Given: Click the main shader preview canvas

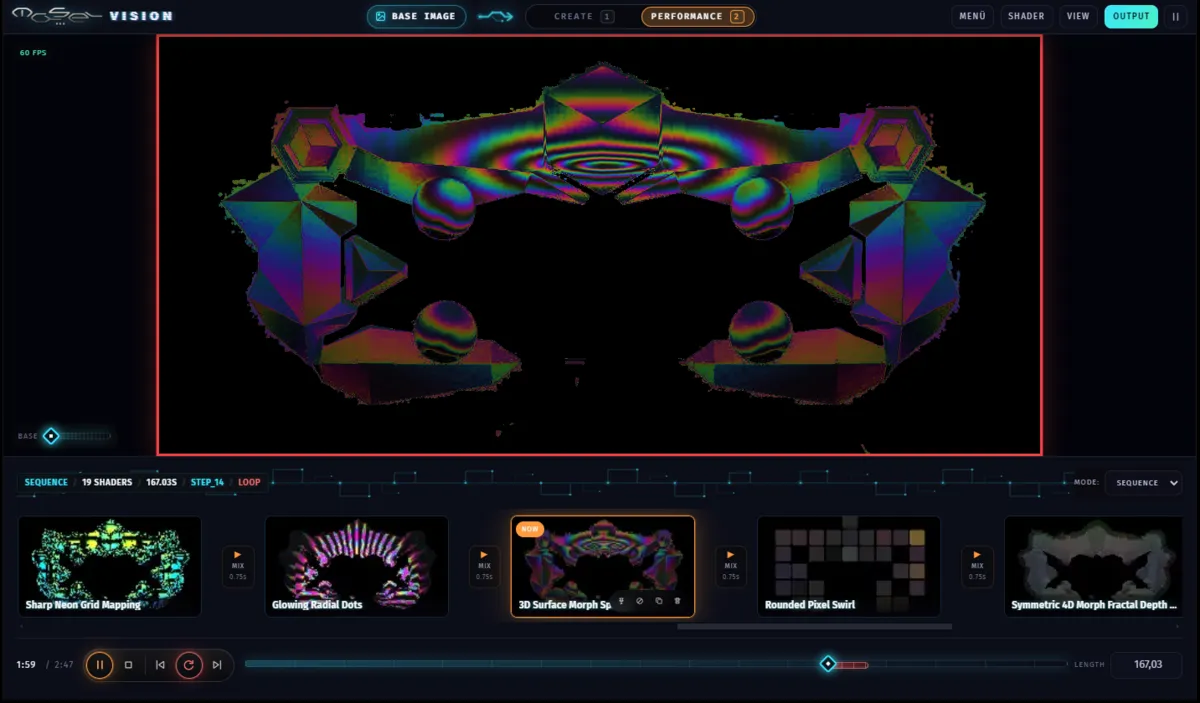Looking at the screenshot, I should tap(600, 245).
